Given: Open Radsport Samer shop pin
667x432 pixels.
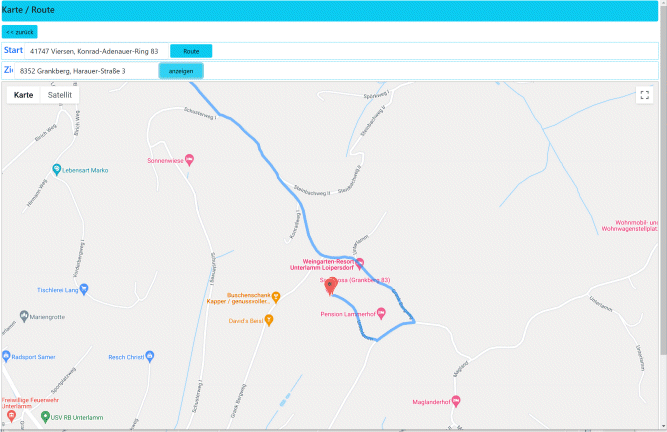Looking at the screenshot, I should 6,356.
